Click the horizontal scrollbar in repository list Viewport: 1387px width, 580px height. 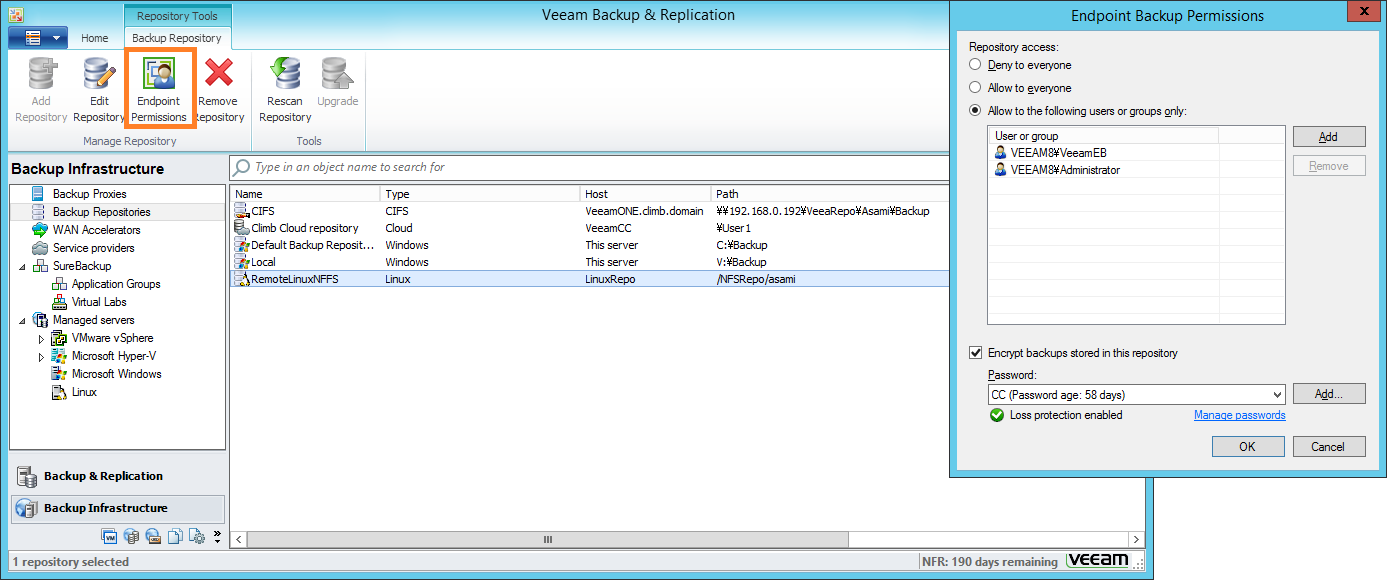tap(547, 540)
